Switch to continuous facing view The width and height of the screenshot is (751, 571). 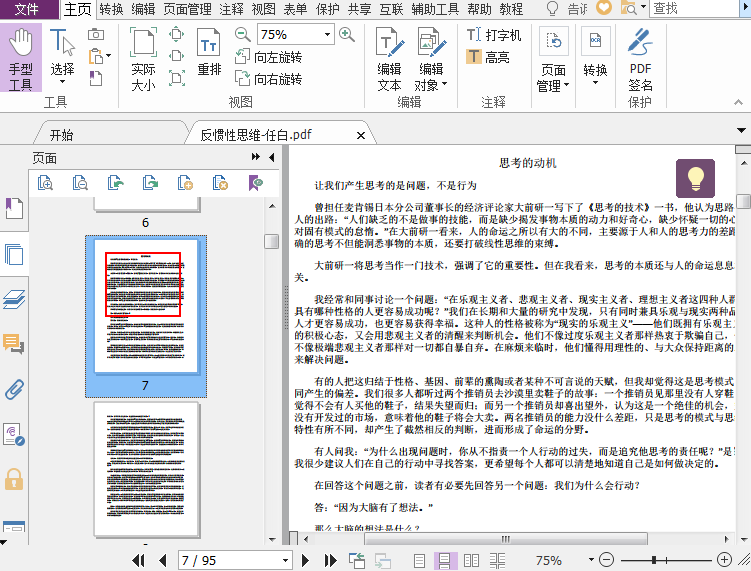tap(498, 560)
